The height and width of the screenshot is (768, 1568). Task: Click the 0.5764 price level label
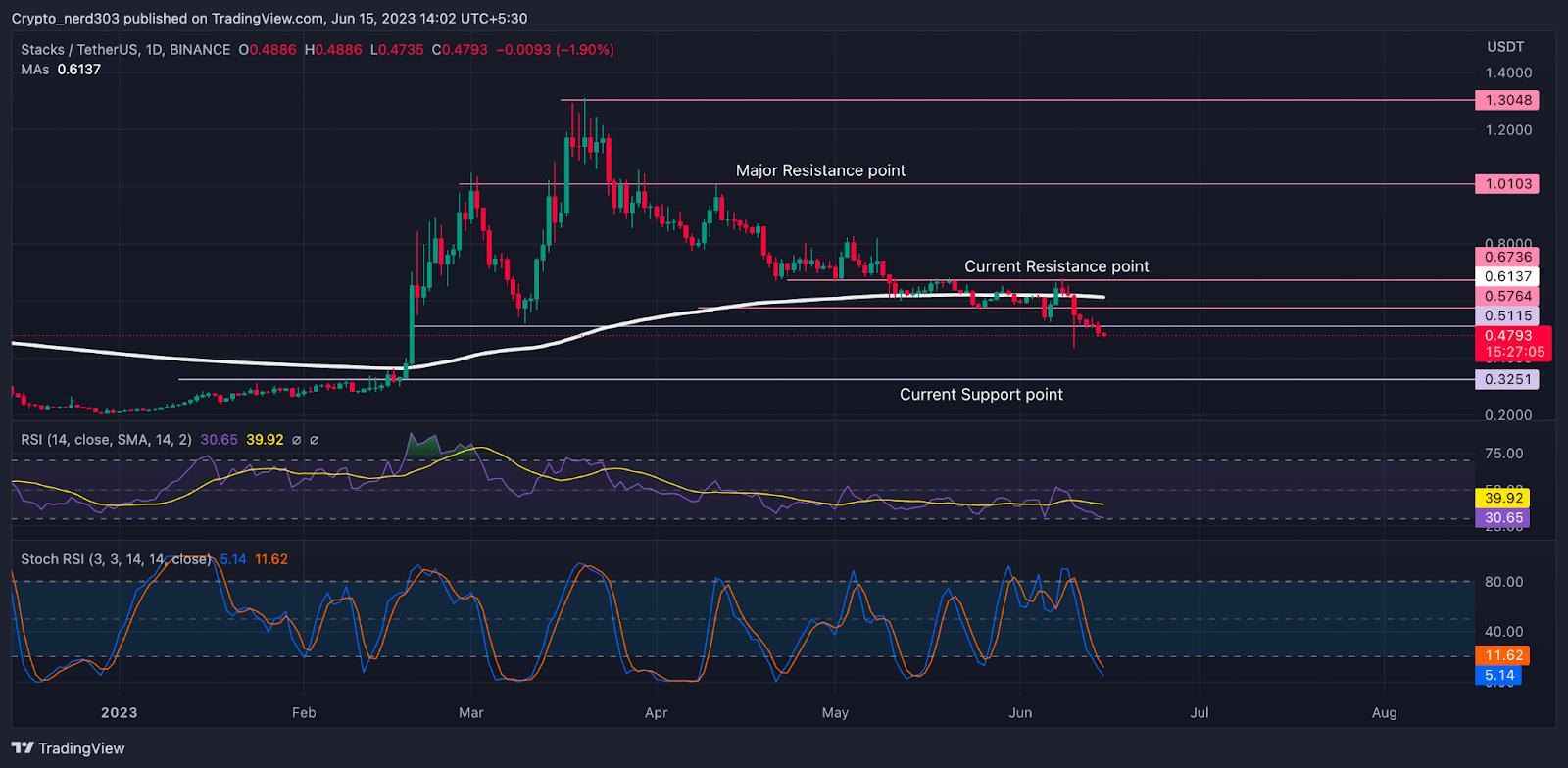[1507, 296]
